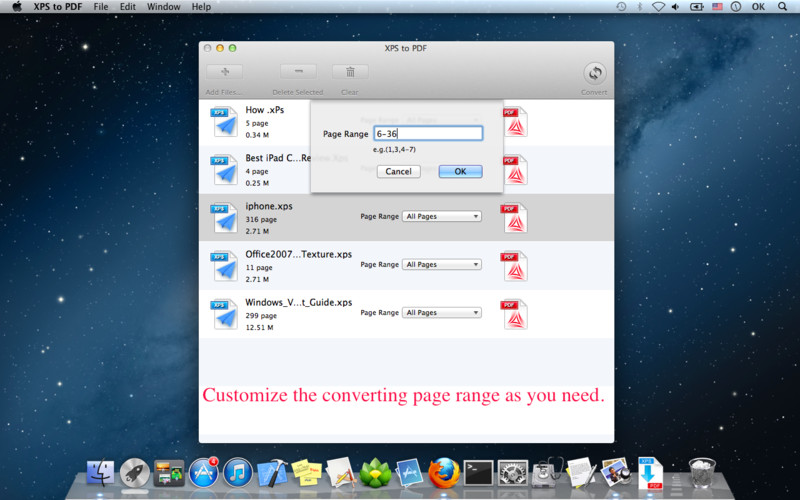Open Finder from the dock
Image resolution: width=800 pixels, height=500 pixels.
(101, 472)
